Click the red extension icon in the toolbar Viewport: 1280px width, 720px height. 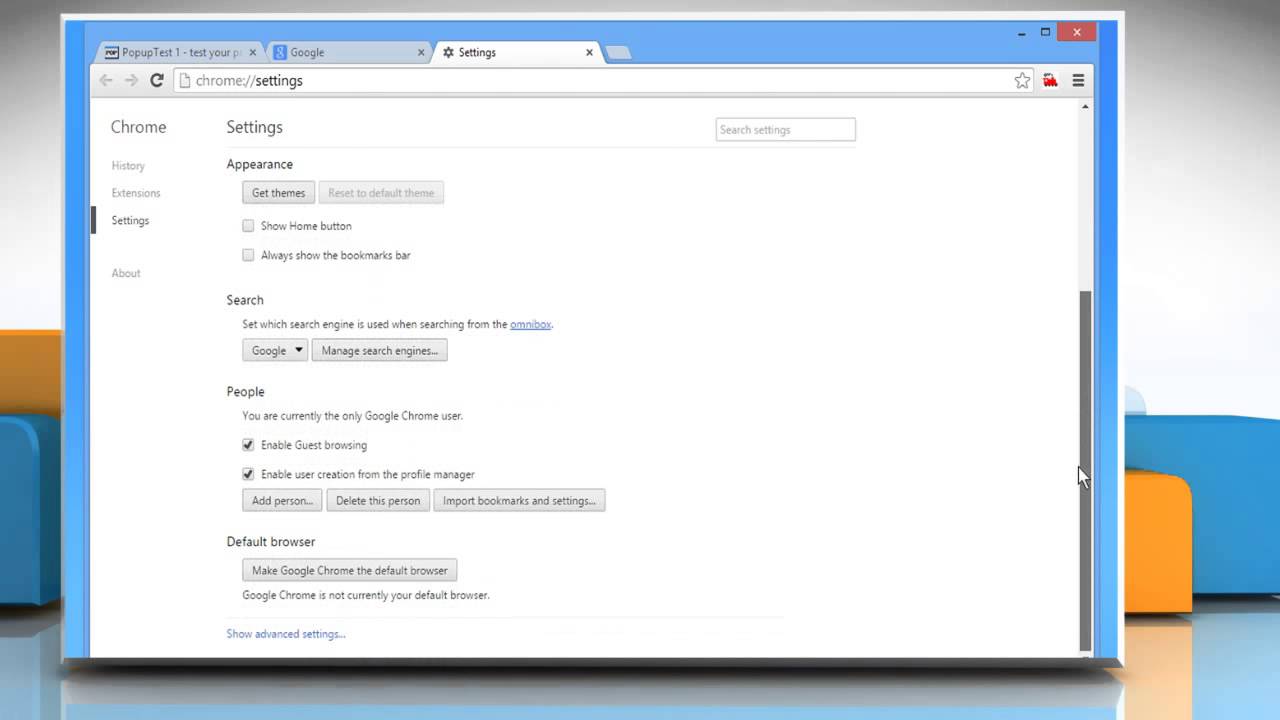point(1050,81)
